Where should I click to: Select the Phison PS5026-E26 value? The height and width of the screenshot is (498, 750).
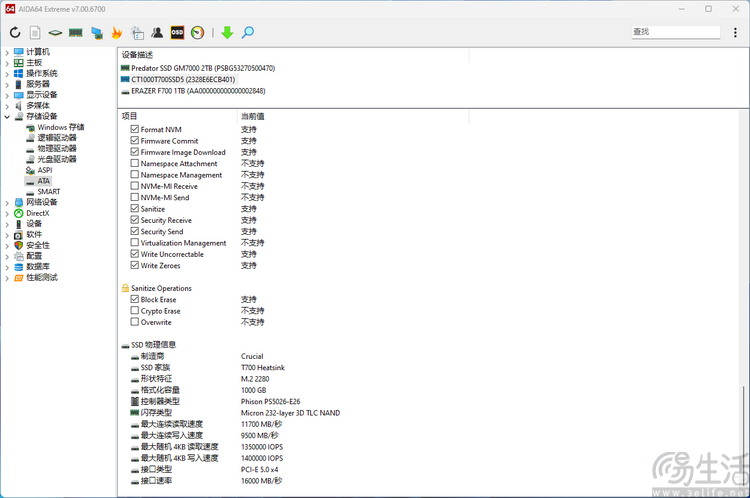(271, 401)
